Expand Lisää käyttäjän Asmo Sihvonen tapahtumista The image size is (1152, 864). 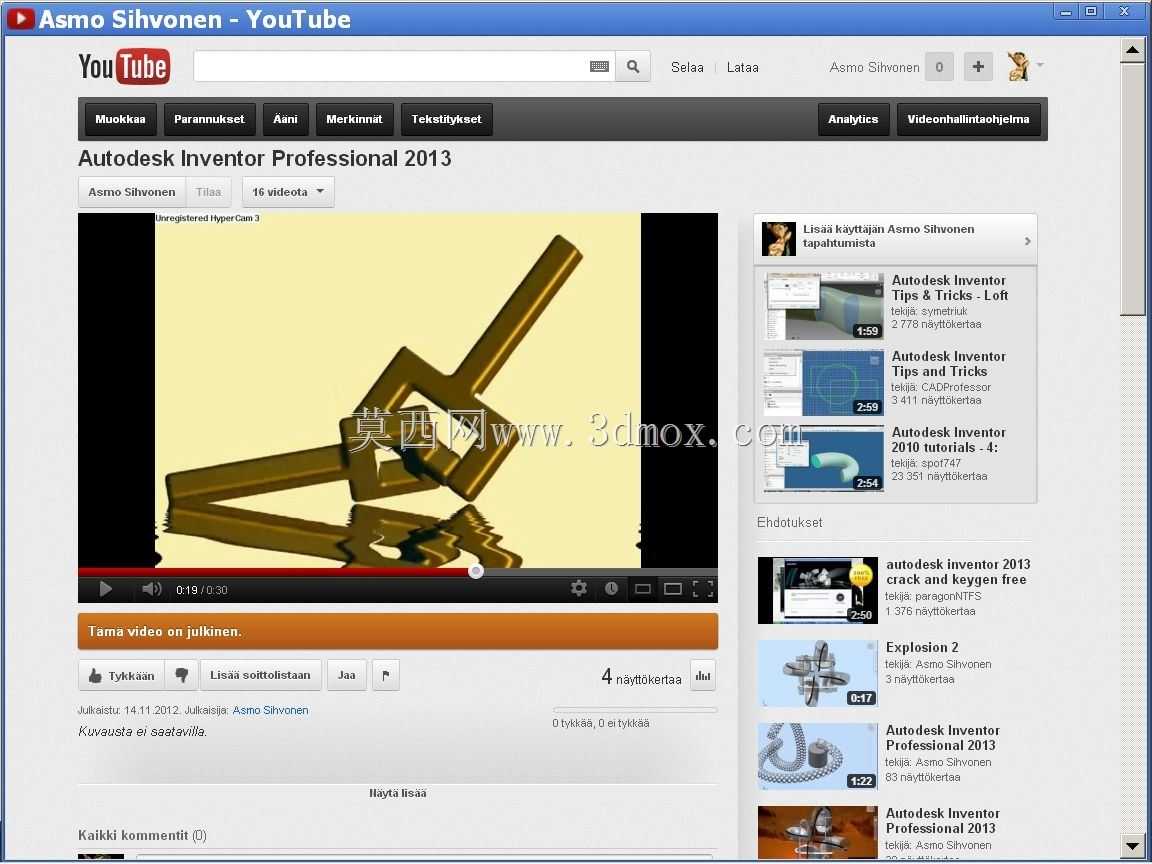point(896,239)
